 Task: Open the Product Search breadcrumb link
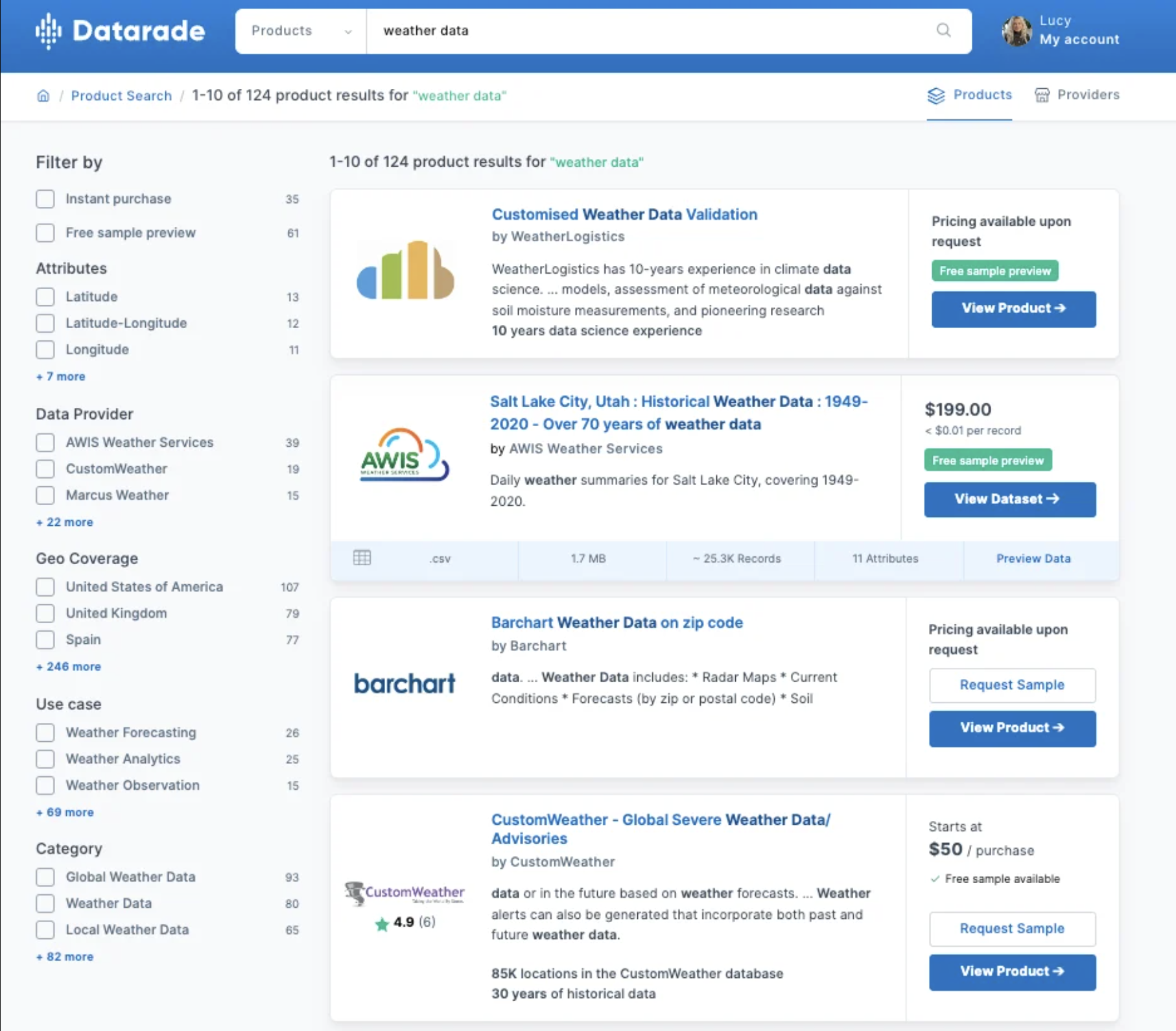click(121, 95)
